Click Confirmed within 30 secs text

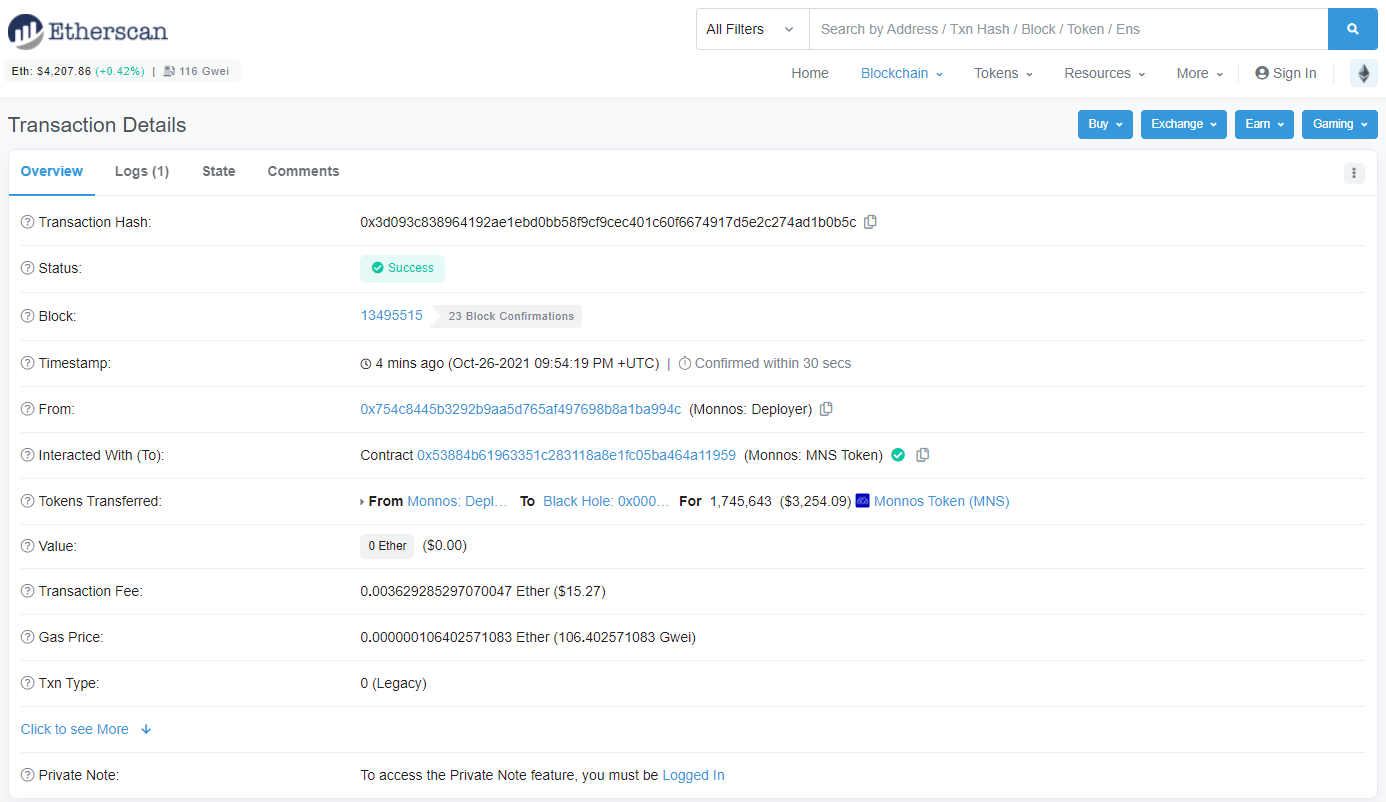coord(773,363)
